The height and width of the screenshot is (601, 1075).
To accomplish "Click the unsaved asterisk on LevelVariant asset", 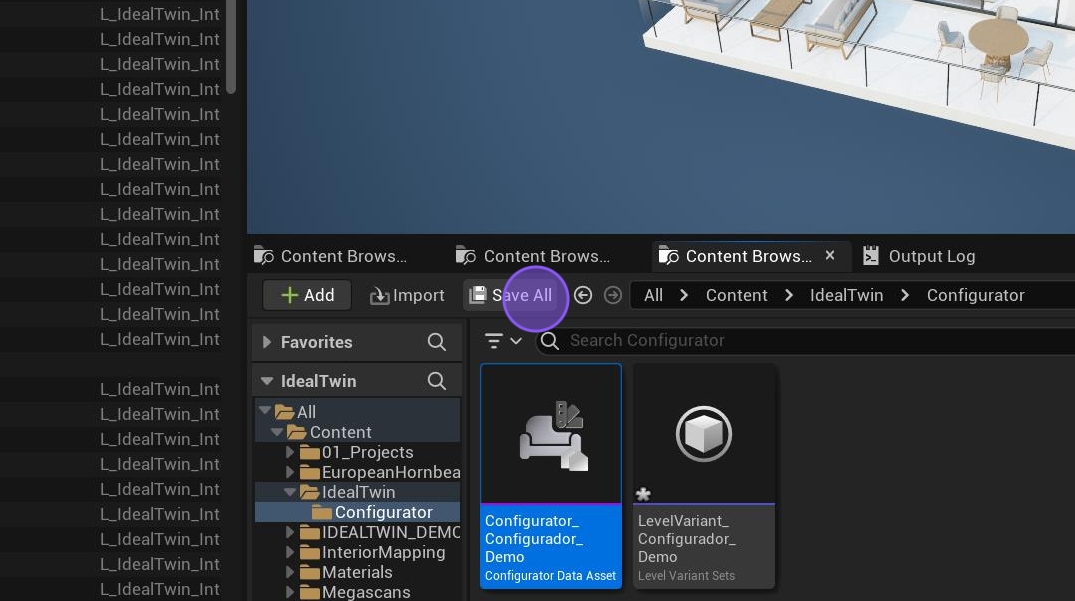I will click(x=643, y=494).
